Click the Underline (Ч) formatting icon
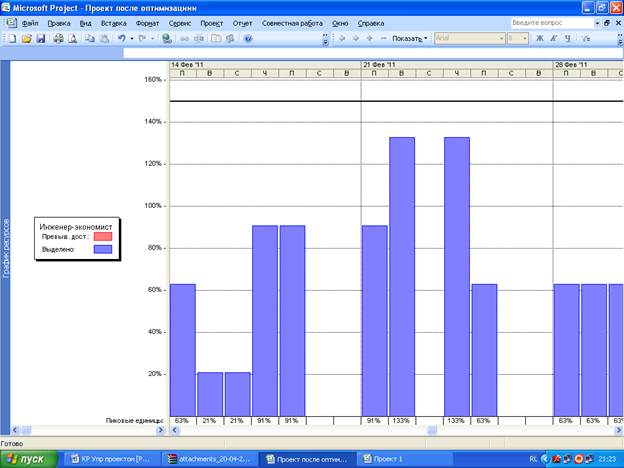This screenshot has width=624, height=468. tap(568, 38)
